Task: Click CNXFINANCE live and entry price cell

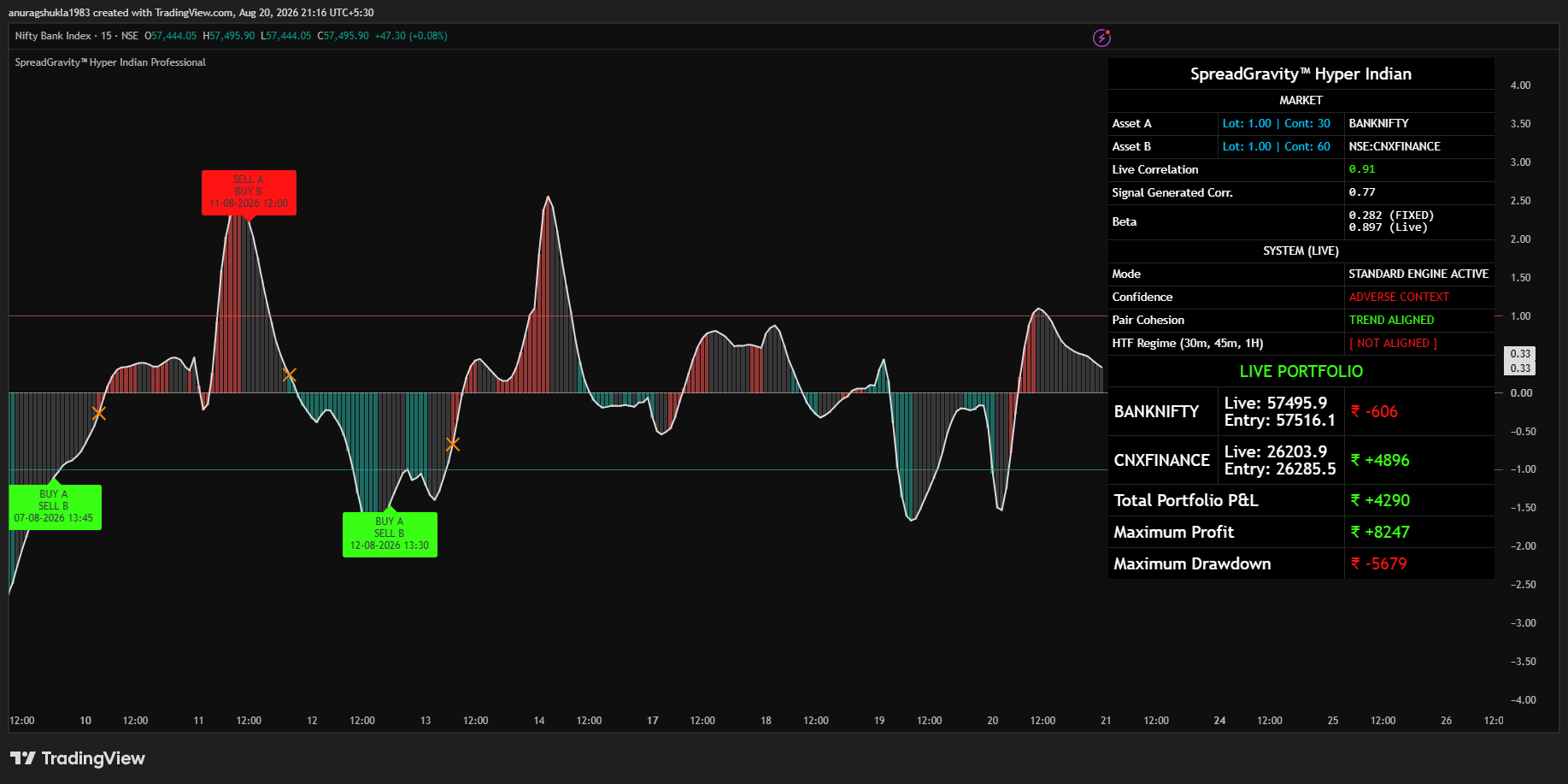Action: click(x=1280, y=460)
